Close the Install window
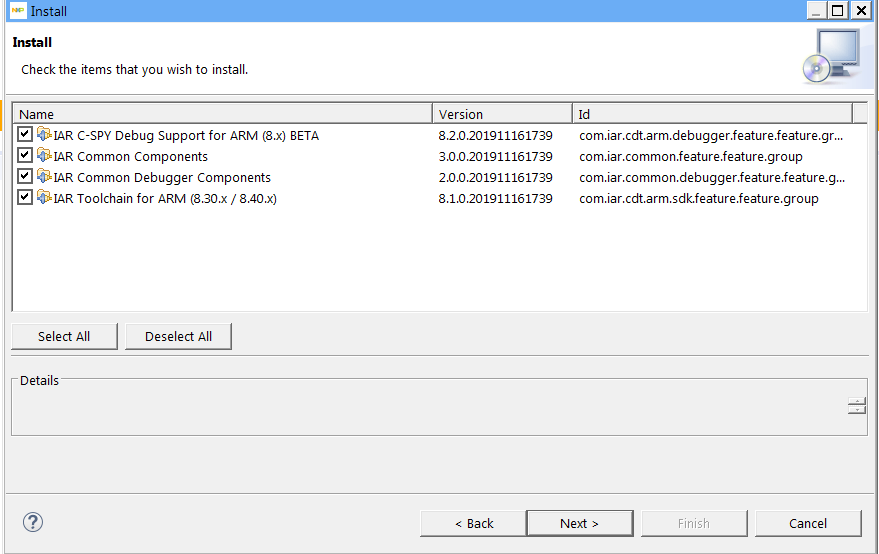Viewport: 879px width, 554px height. pos(861,11)
